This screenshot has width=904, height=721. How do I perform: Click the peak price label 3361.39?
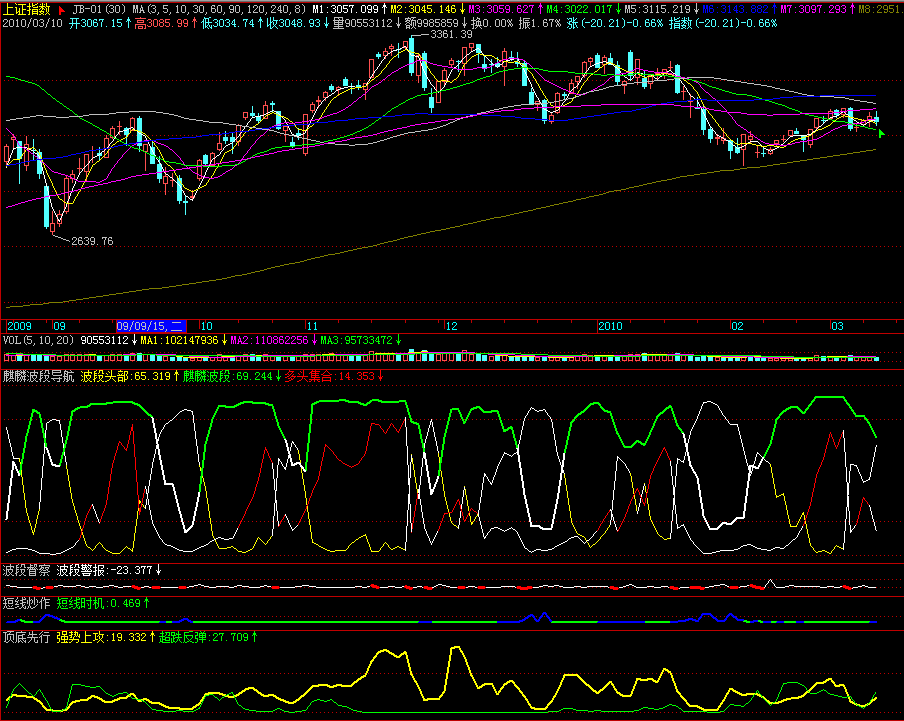pos(451,35)
